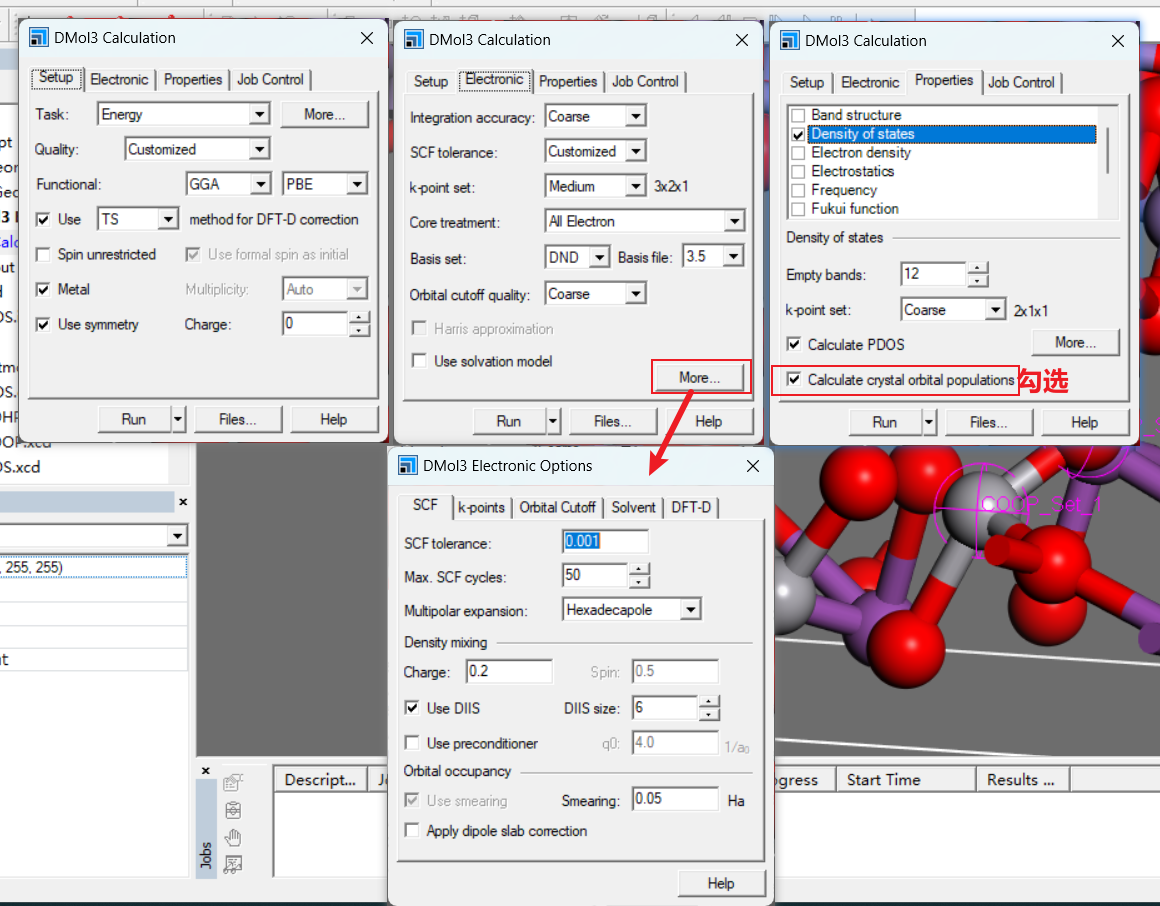Open the Task dropdown showing Energy
Image resolution: width=1160 pixels, height=906 pixels.
click(259, 114)
